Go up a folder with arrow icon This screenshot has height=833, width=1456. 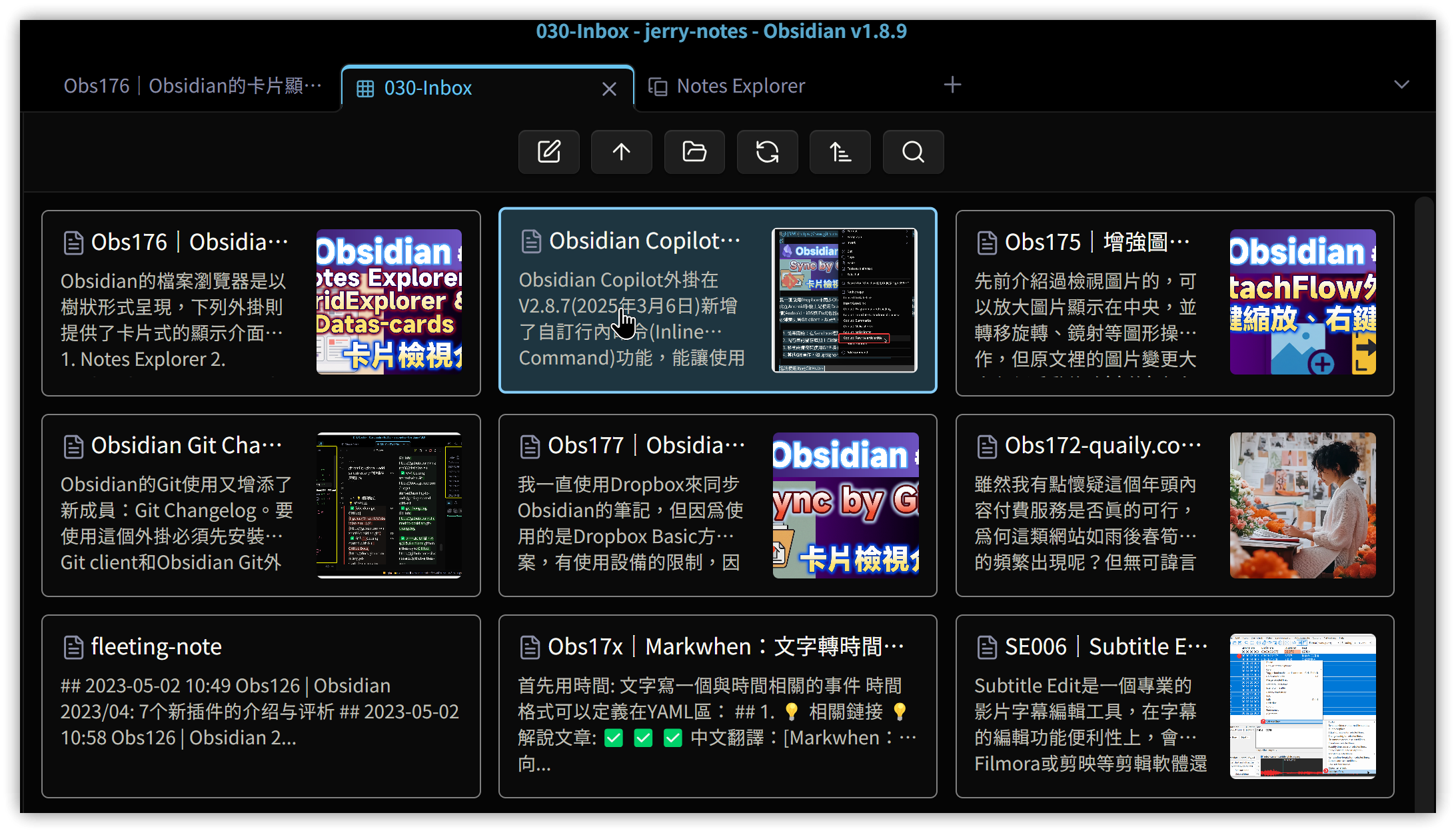[x=621, y=152]
